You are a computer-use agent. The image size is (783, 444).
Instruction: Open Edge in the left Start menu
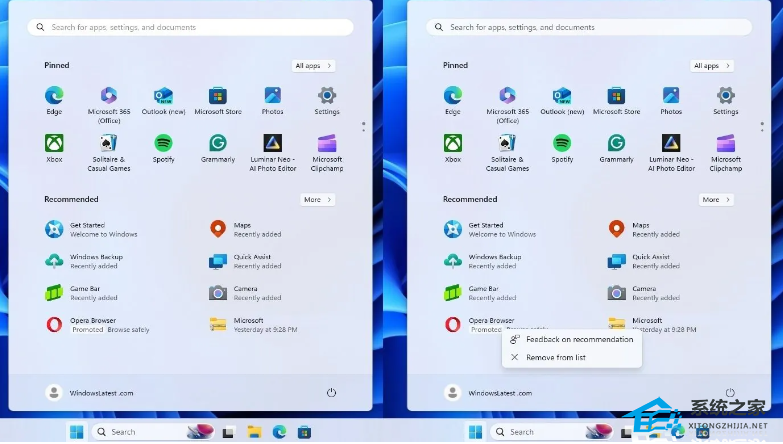click(x=54, y=100)
